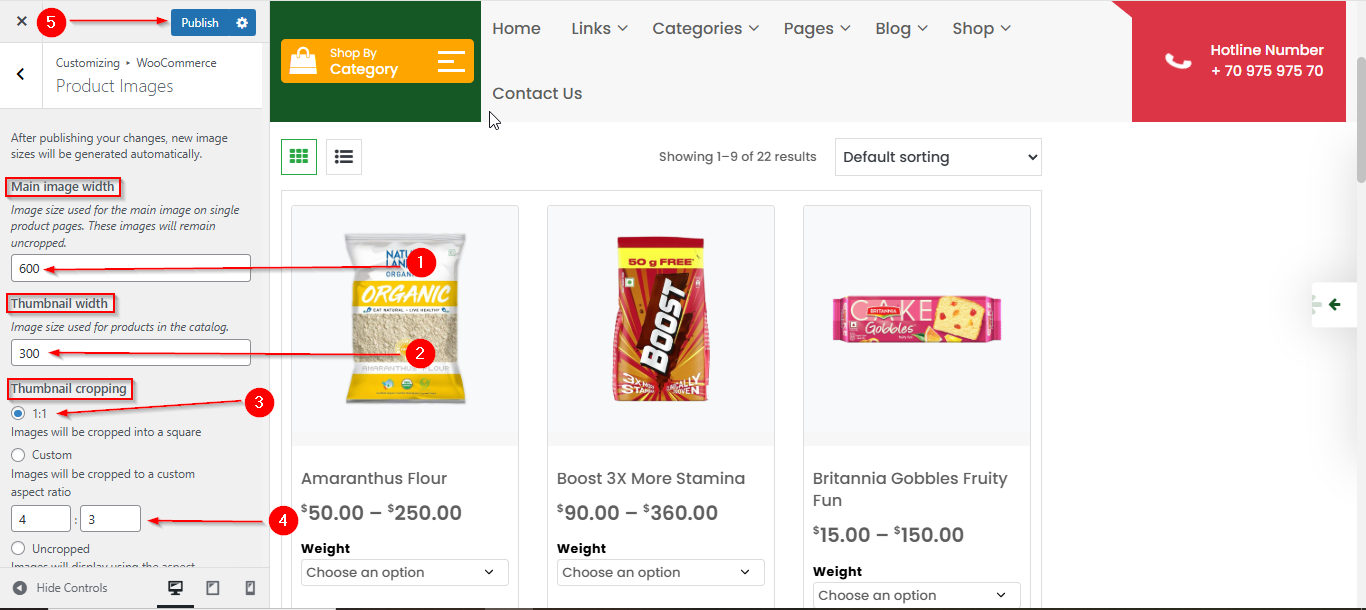The image size is (1366, 610).
Task: Preview in mobile device mode
Action: [250, 588]
